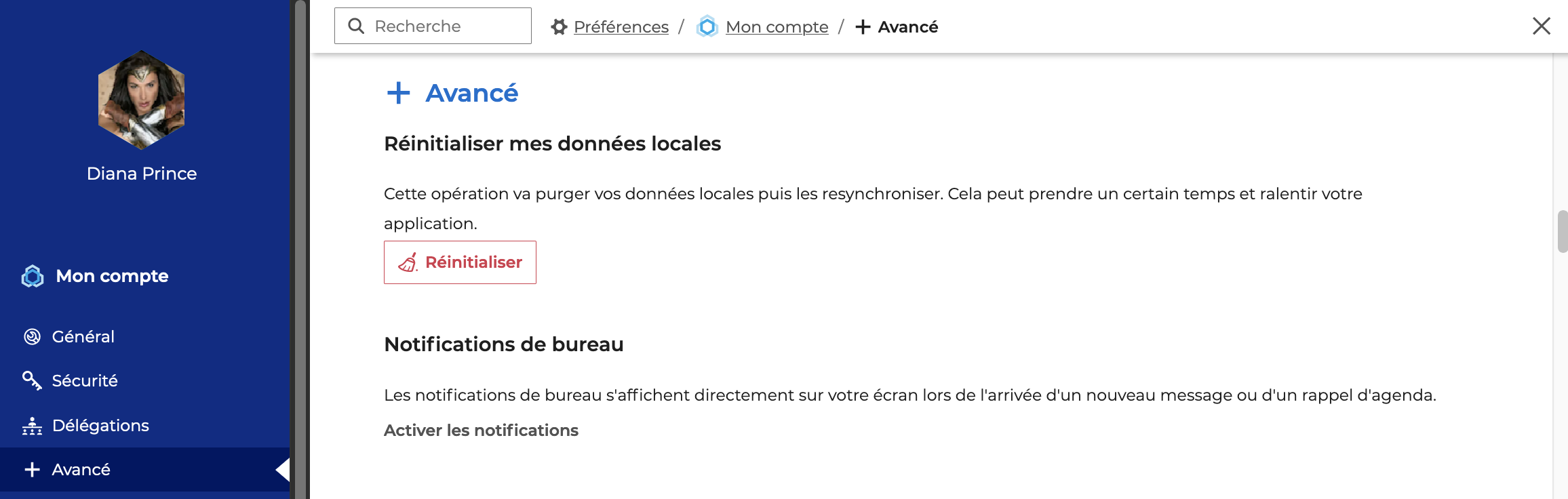This screenshot has height=499, width=1568.
Task: Click the Sécurité key icon
Action: coord(32,380)
